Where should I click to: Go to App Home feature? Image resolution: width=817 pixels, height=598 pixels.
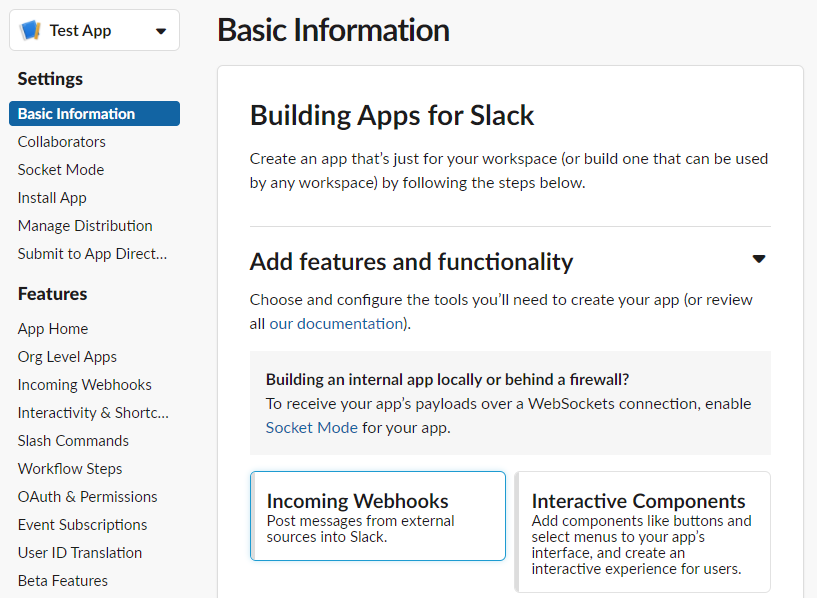point(53,329)
